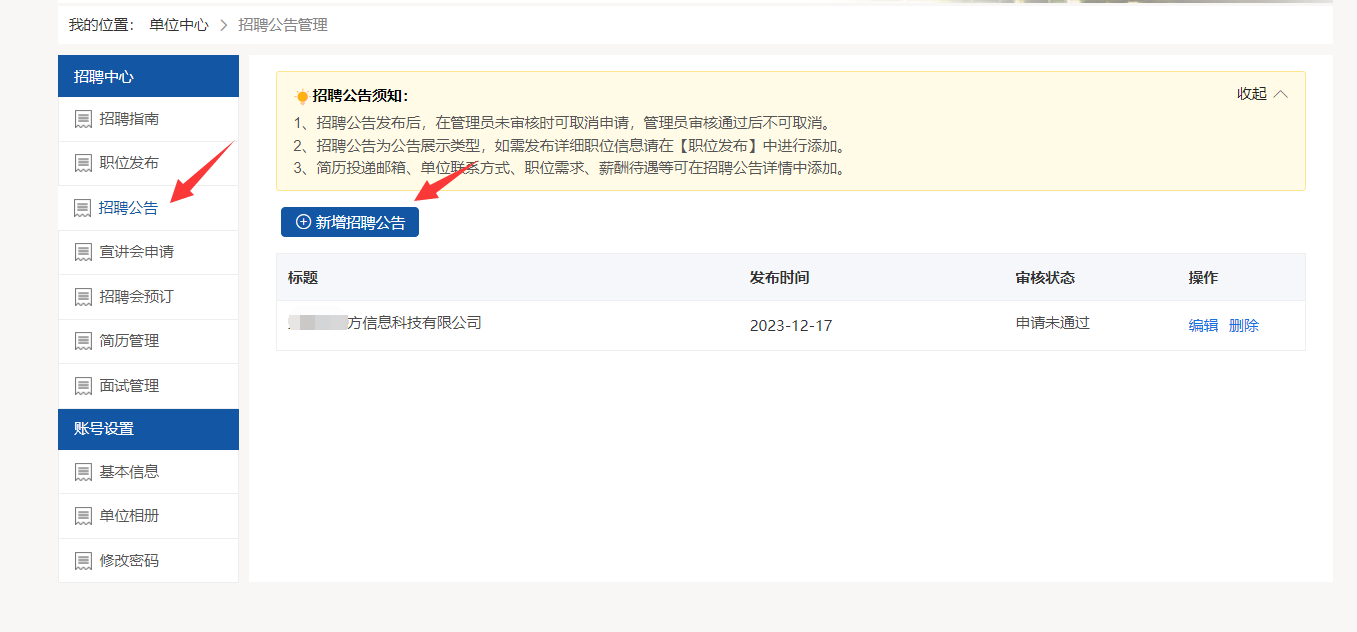The image size is (1357, 632).
Task: Click the 账号设置 section header
Action: coord(104,429)
